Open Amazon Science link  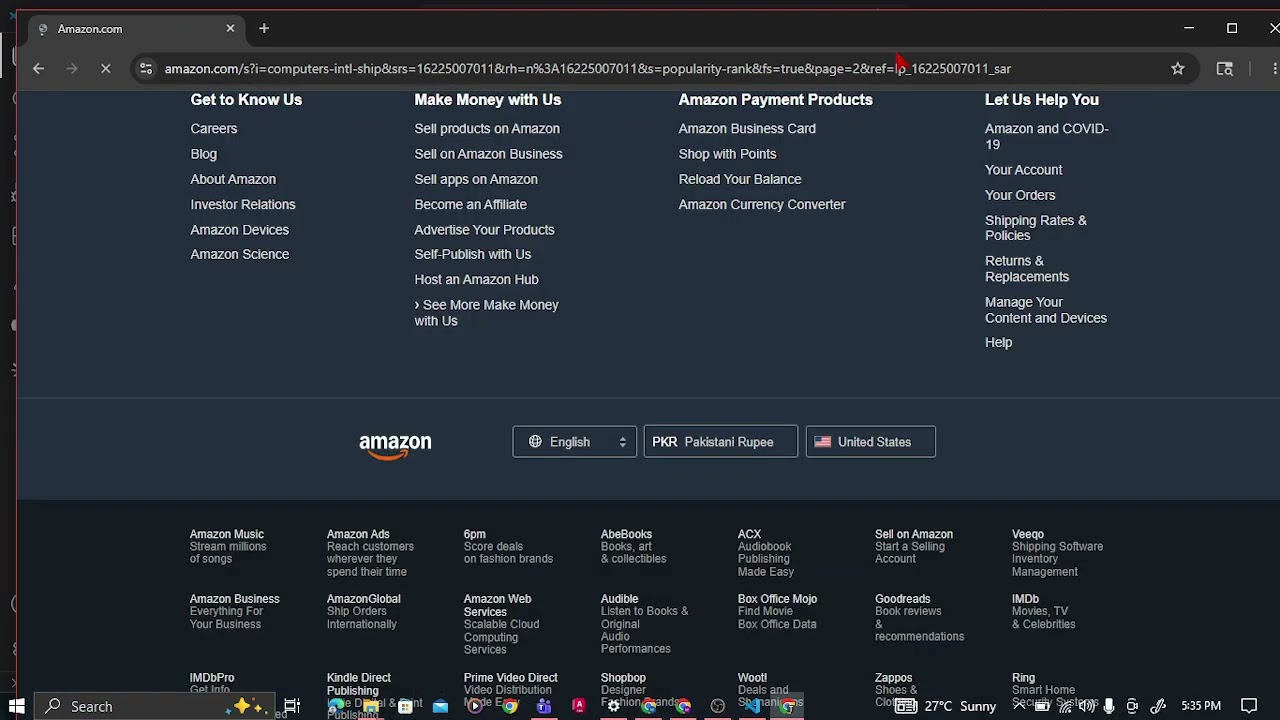click(239, 254)
